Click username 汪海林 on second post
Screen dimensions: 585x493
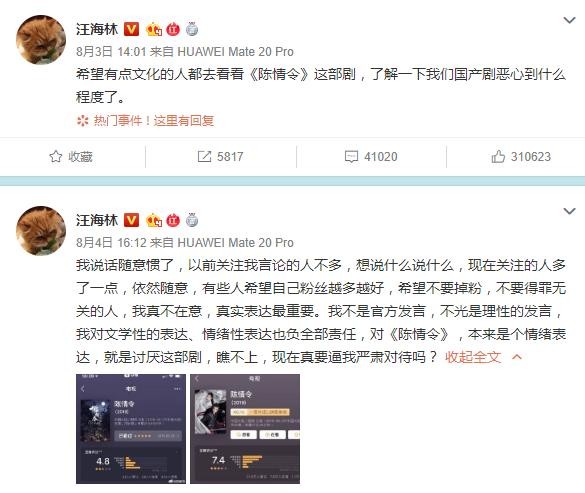[x=97, y=220]
